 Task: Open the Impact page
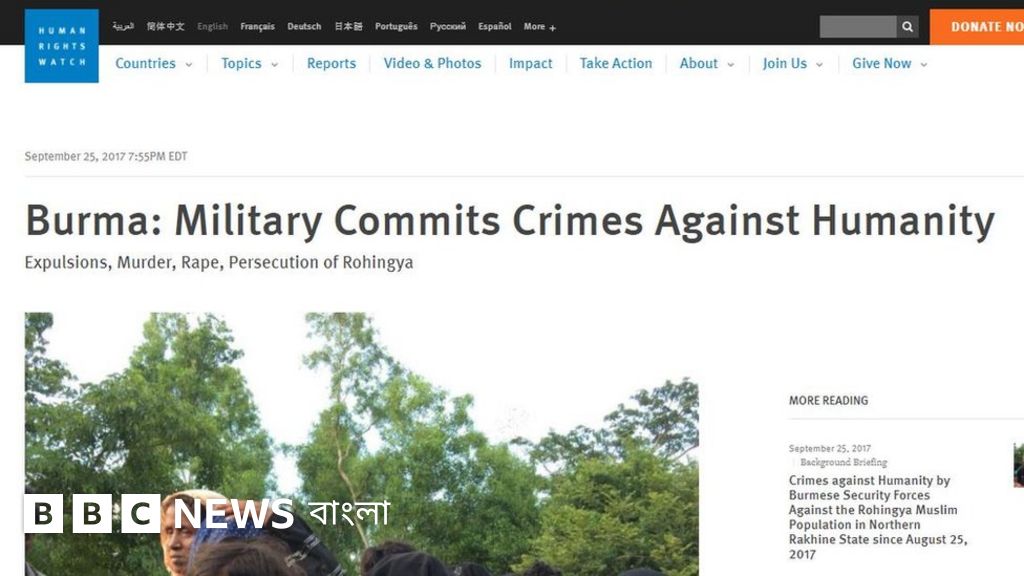pos(530,63)
